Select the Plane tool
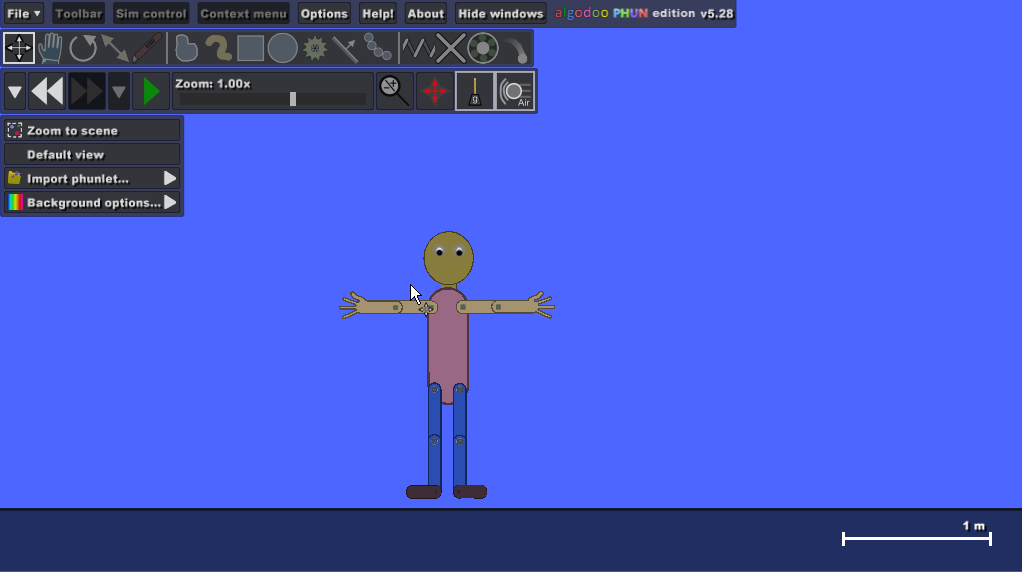Screen dimensions: 1022x572 point(345,48)
